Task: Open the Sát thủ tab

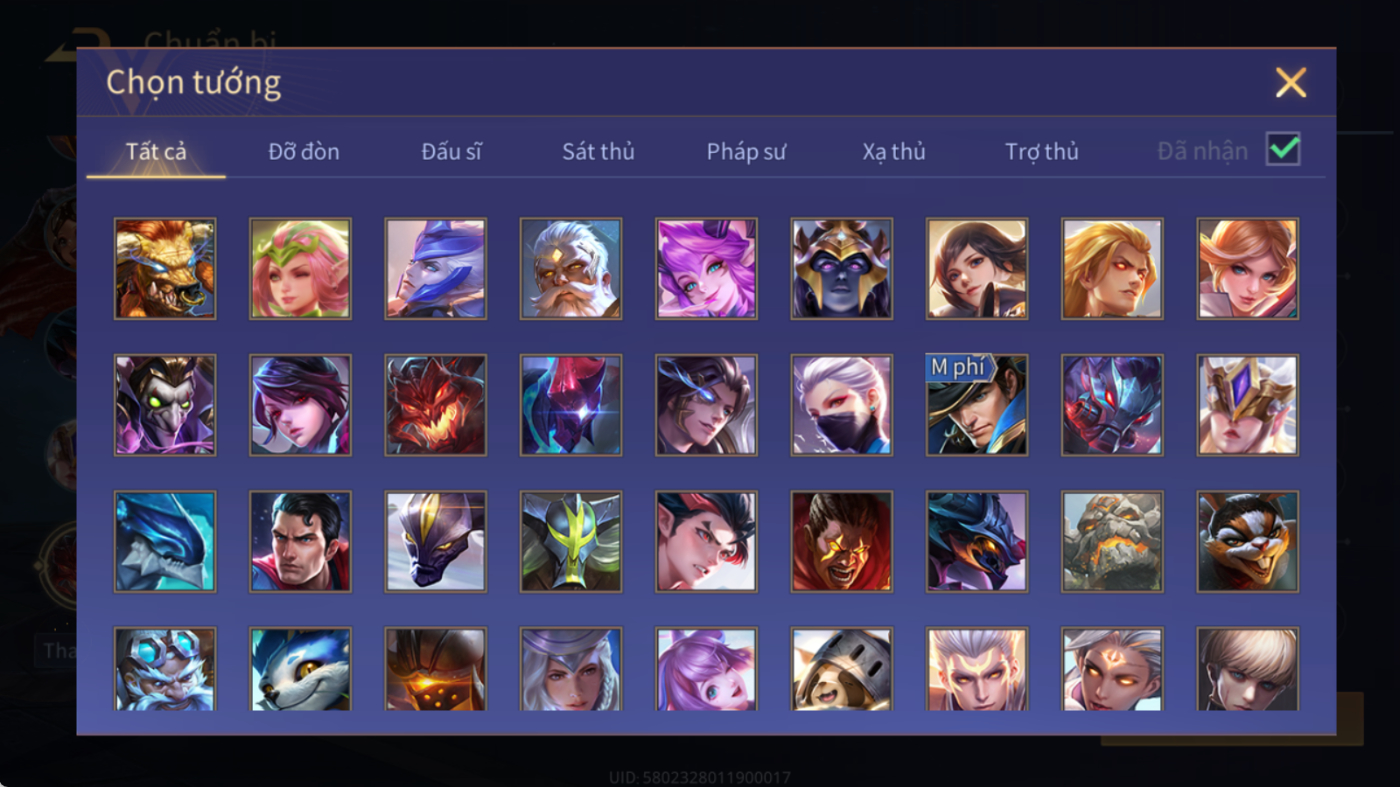Action: pyautogui.click(x=598, y=151)
